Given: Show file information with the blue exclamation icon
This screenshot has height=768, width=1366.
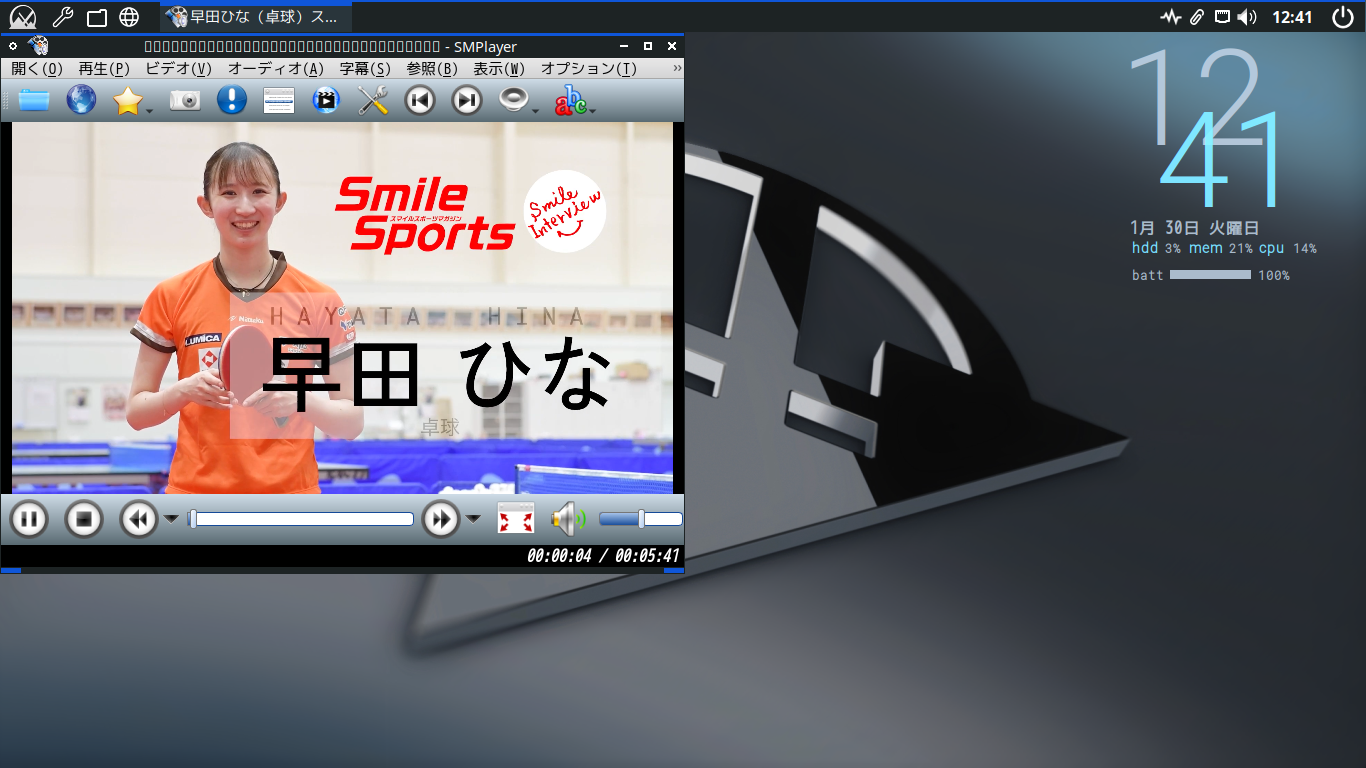Looking at the screenshot, I should coord(232,100).
